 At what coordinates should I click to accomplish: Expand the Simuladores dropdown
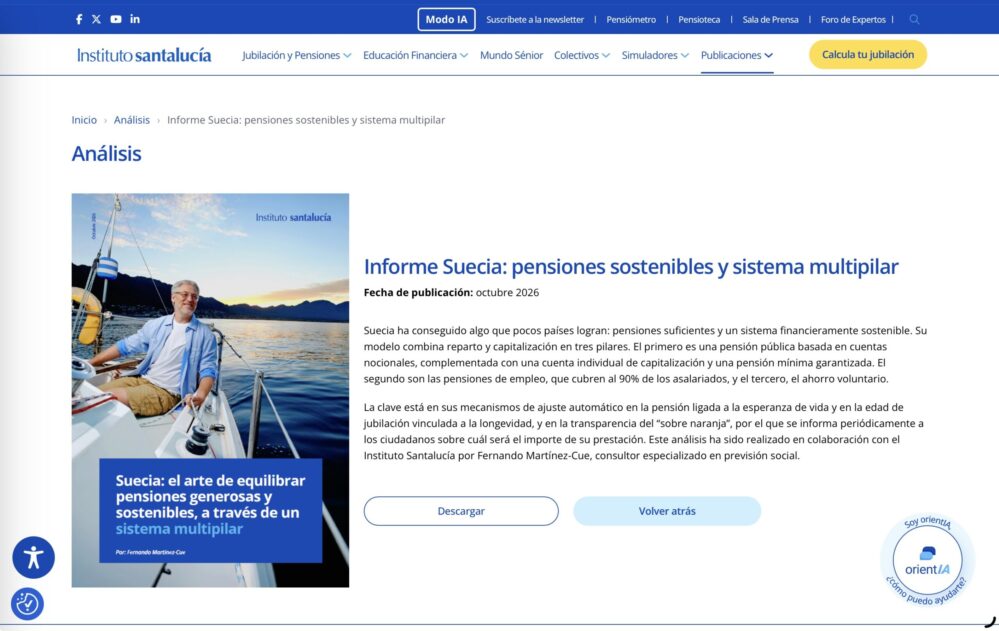pyautogui.click(x=655, y=55)
